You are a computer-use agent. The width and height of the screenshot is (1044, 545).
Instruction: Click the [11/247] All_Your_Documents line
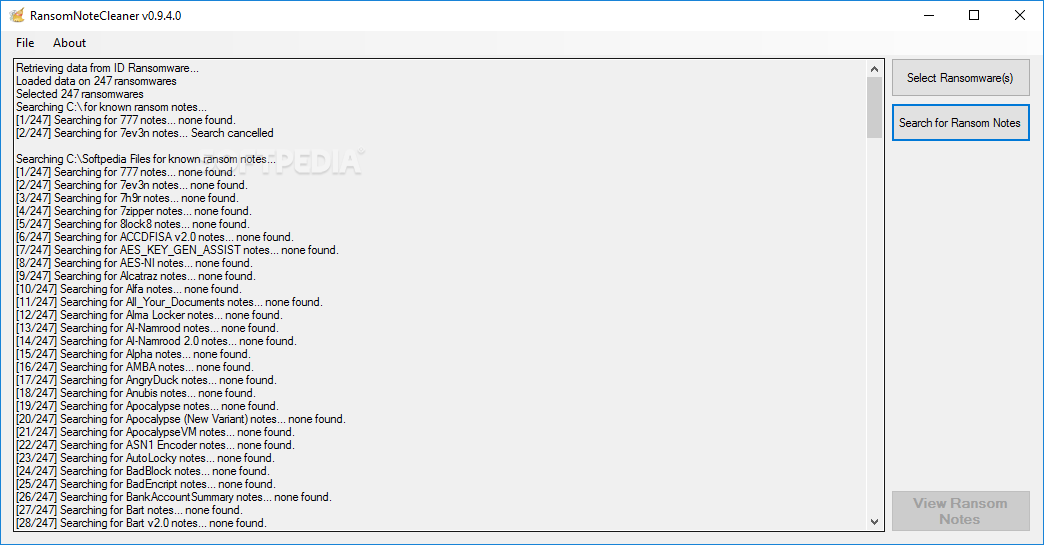[169, 302]
